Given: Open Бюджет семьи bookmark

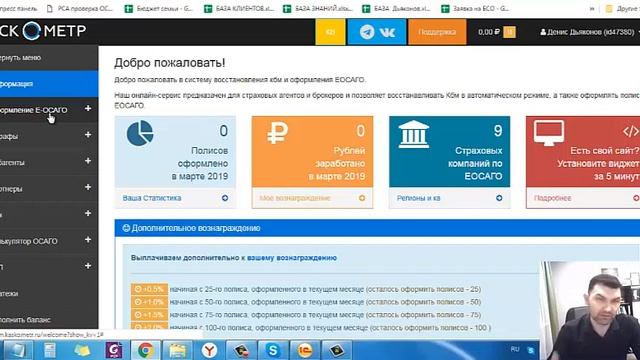Looking at the screenshot, I should click(x=159, y=8).
